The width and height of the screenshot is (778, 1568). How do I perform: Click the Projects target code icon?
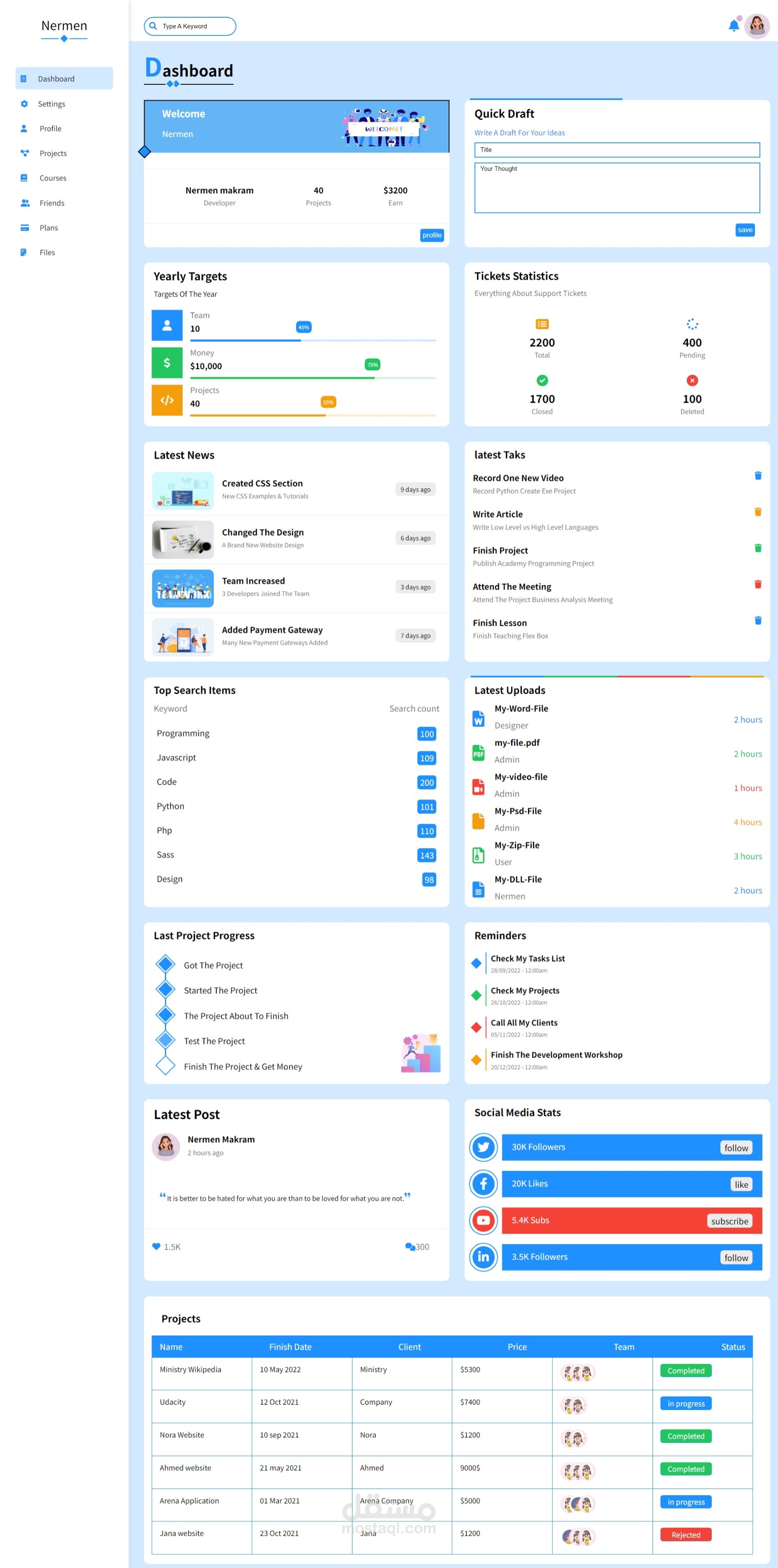tap(167, 400)
